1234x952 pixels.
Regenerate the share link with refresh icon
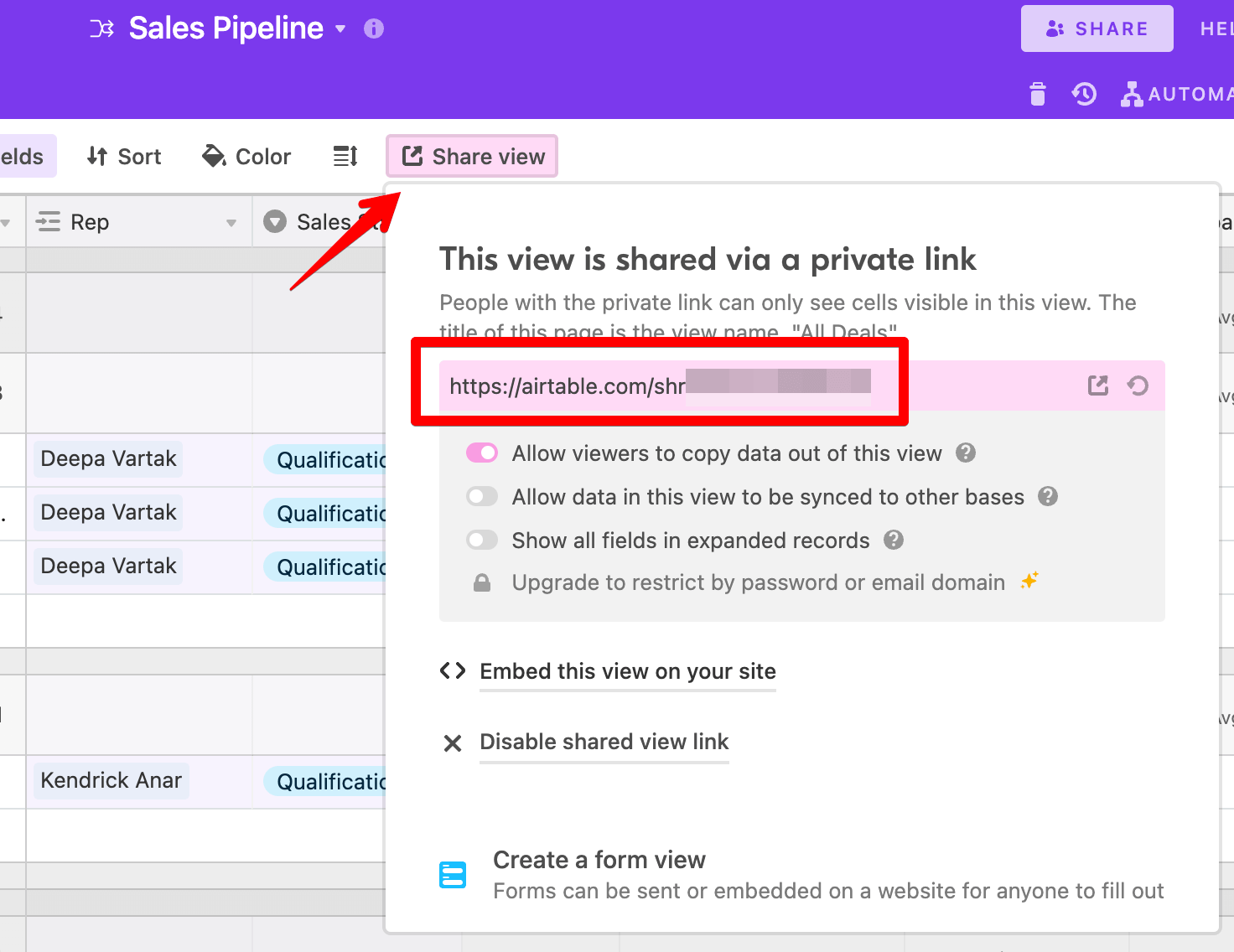pyautogui.click(x=1138, y=385)
